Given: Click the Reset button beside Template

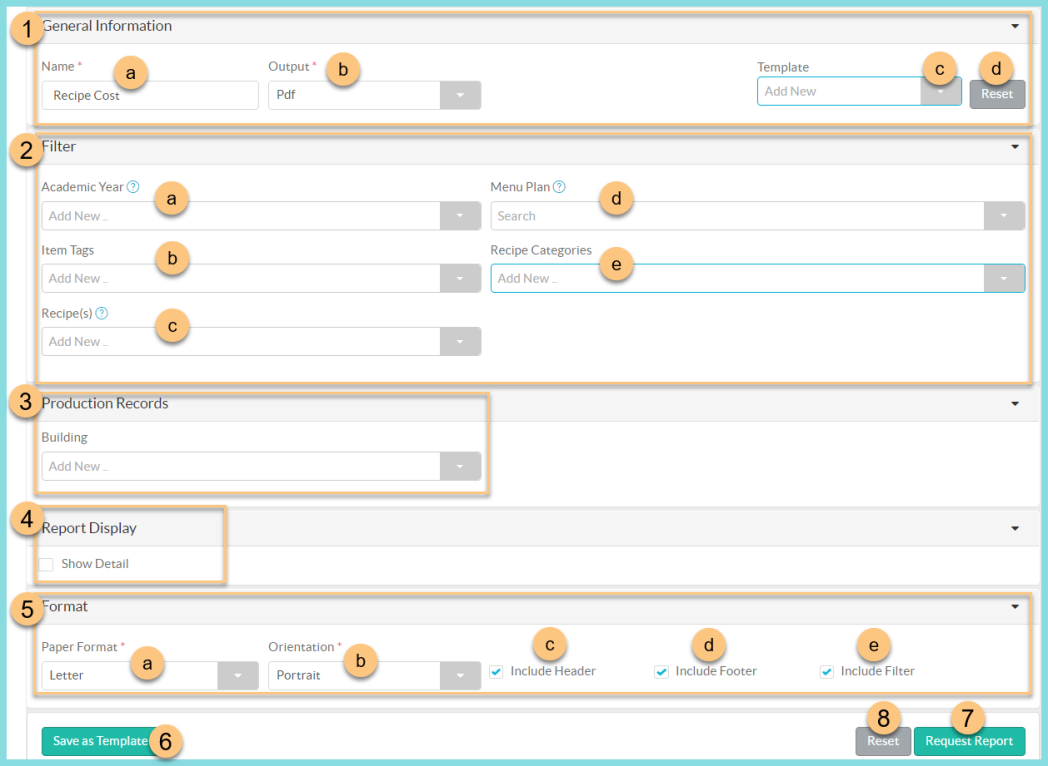Looking at the screenshot, I should coord(996,94).
